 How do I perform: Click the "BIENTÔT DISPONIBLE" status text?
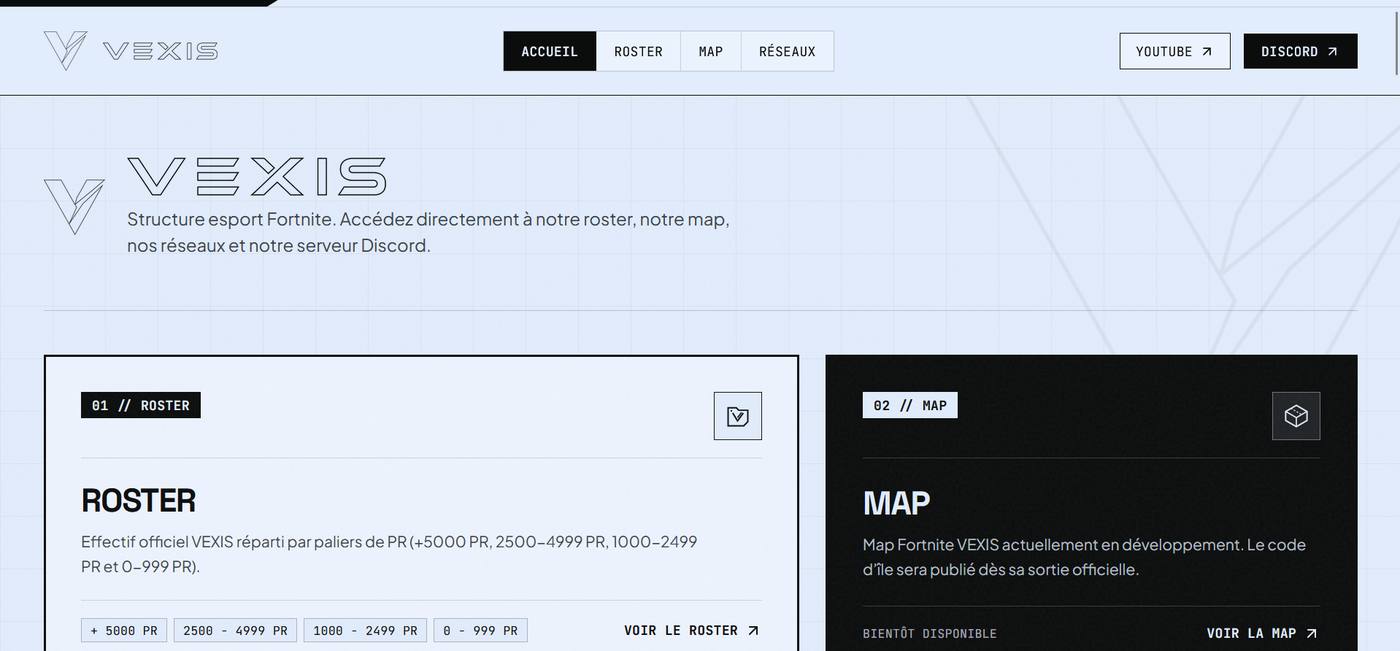930,633
